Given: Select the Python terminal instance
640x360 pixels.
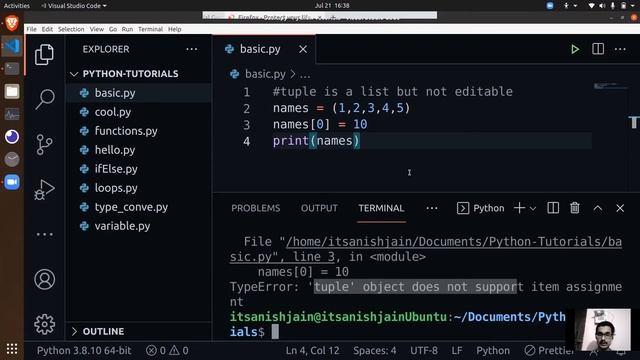Looking at the screenshot, I should click(x=480, y=208).
